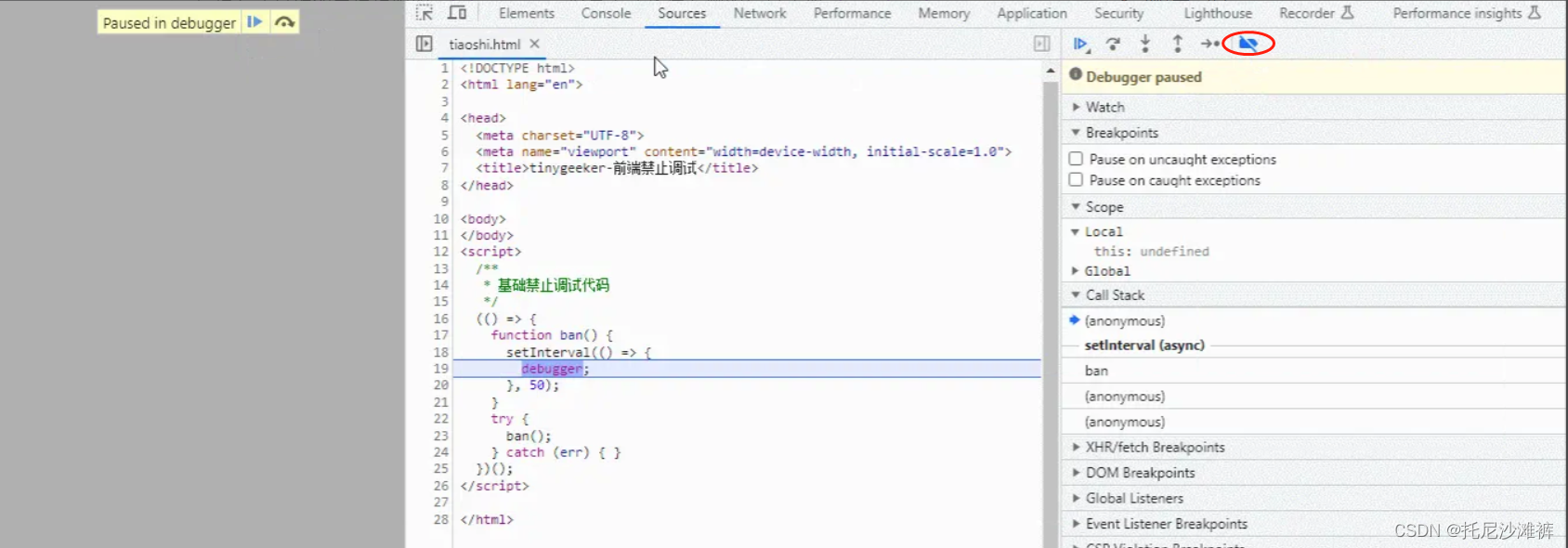Click the 'ban();' code line
This screenshot has width=1568, height=548.
(x=529, y=436)
